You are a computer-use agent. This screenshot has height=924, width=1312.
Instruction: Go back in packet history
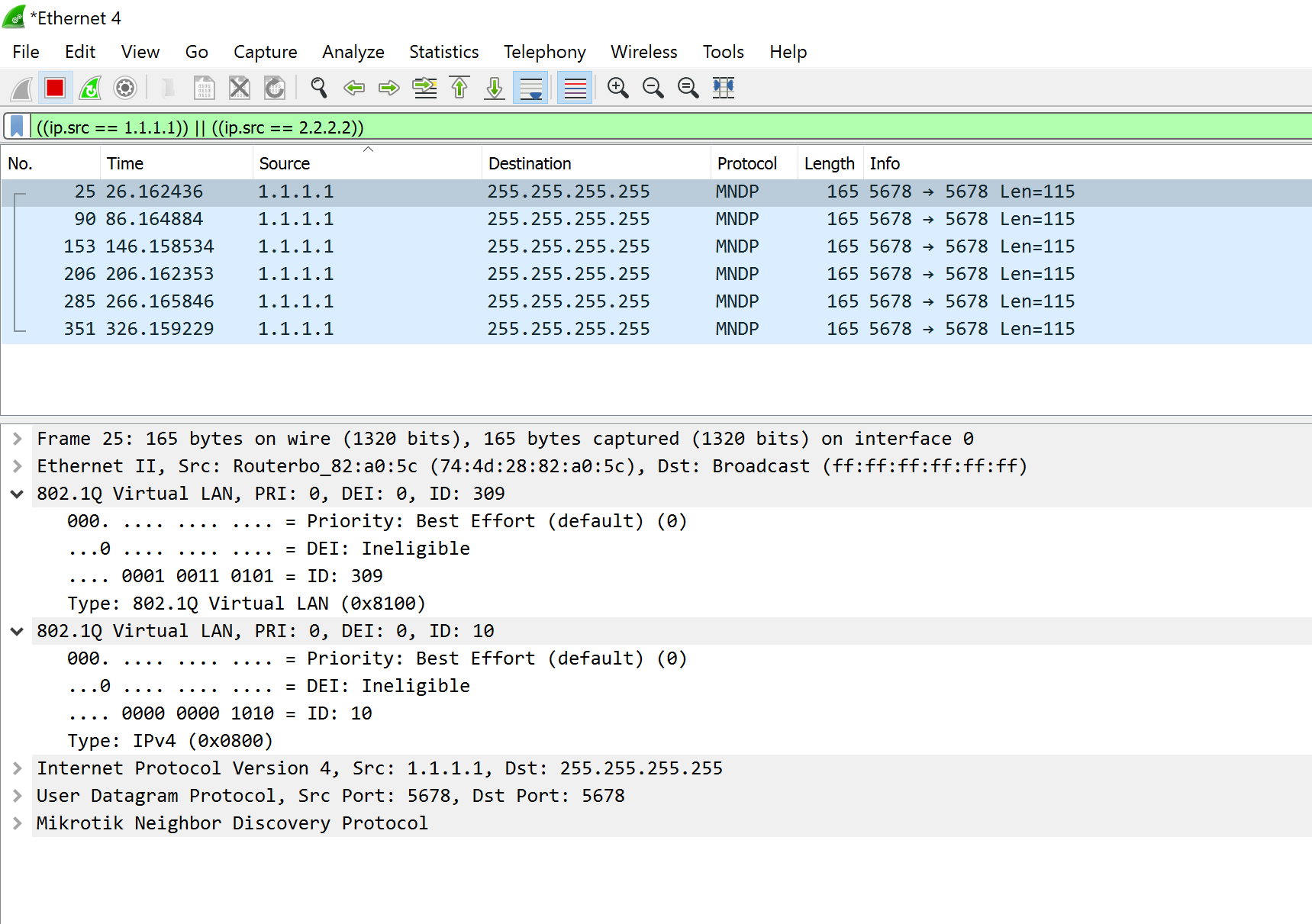click(x=354, y=88)
